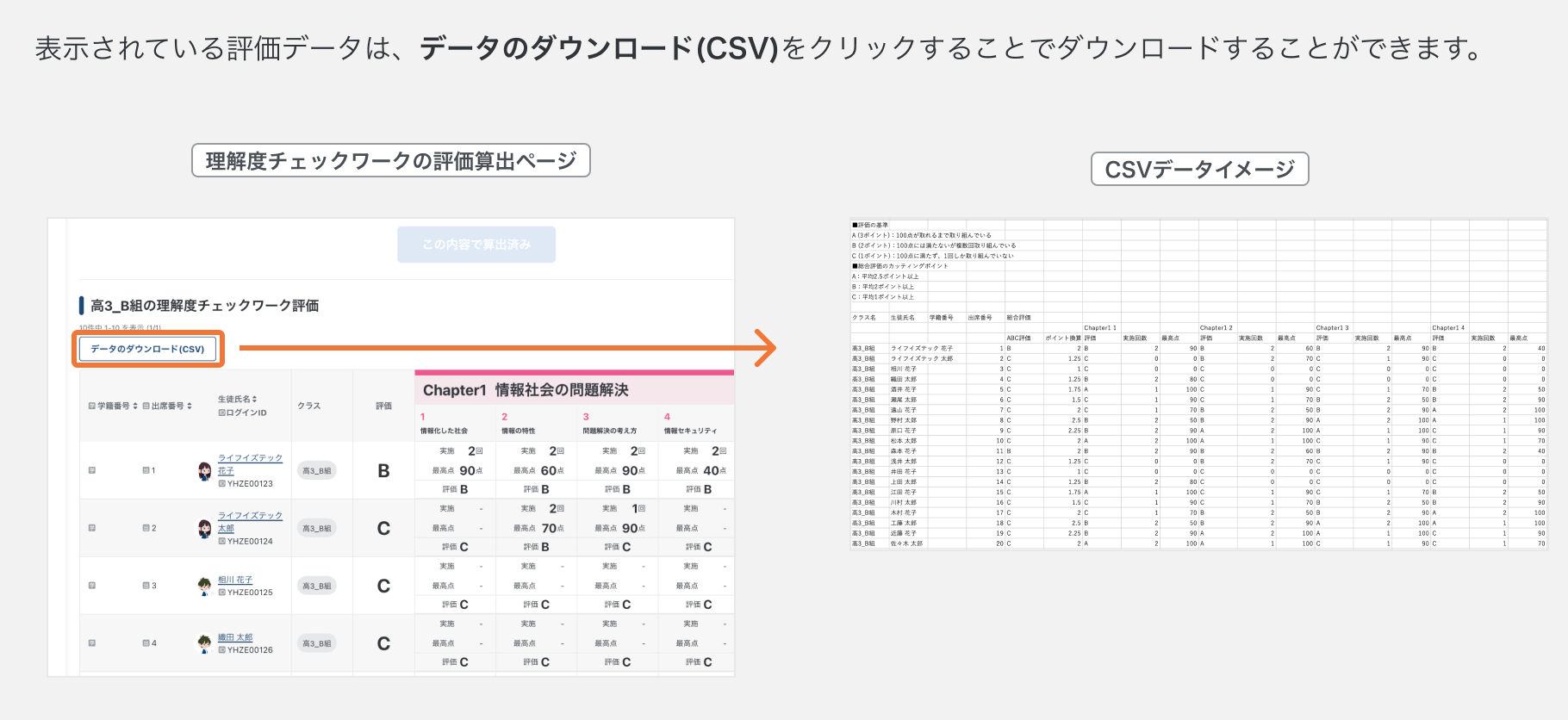Click overall grade C for 相川 花子
The height and width of the screenshot is (720, 1568).
click(x=383, y=587)
